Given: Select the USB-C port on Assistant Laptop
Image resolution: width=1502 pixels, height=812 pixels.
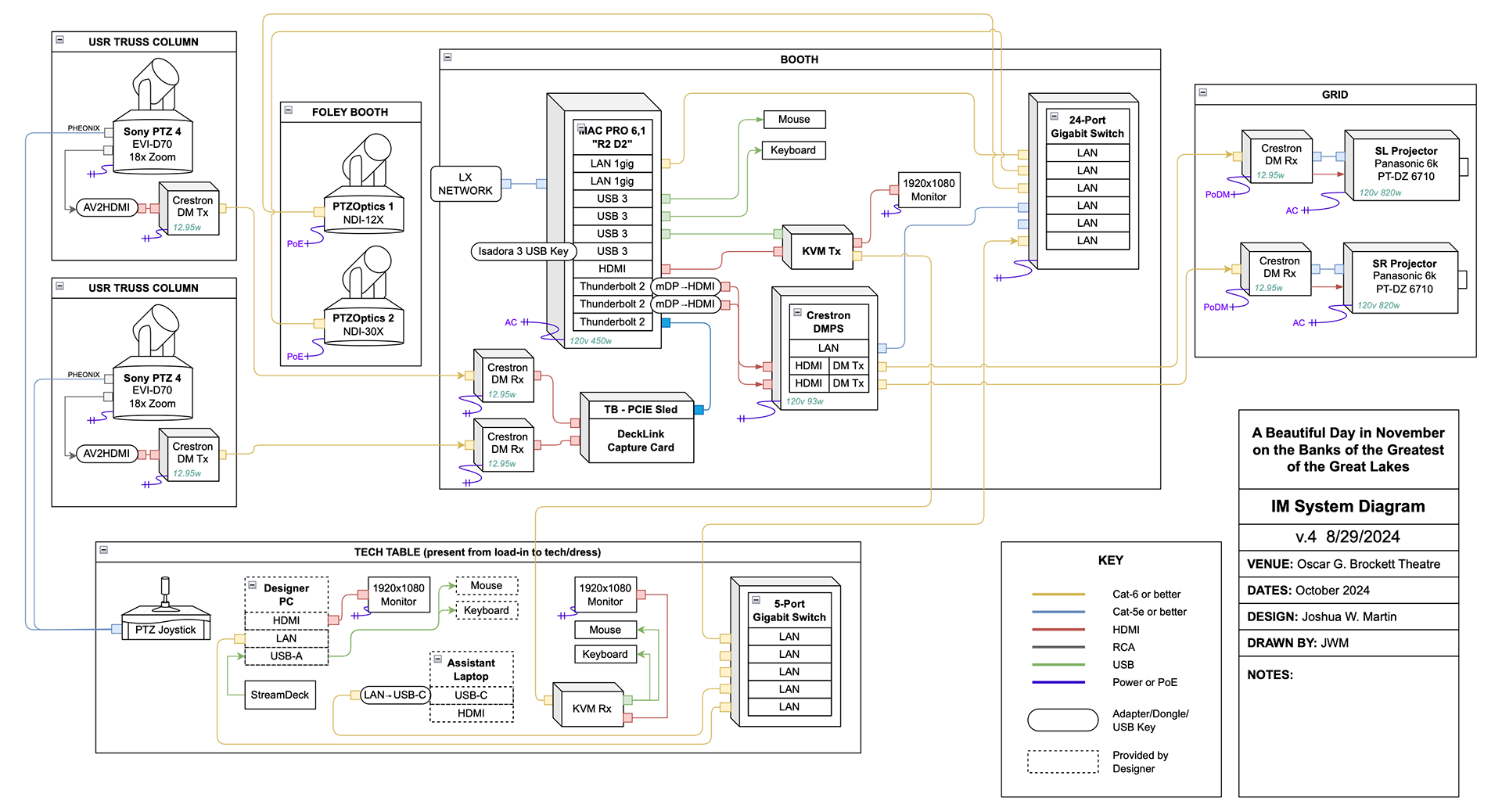Looking at the screenshot, I should (471, 695).
